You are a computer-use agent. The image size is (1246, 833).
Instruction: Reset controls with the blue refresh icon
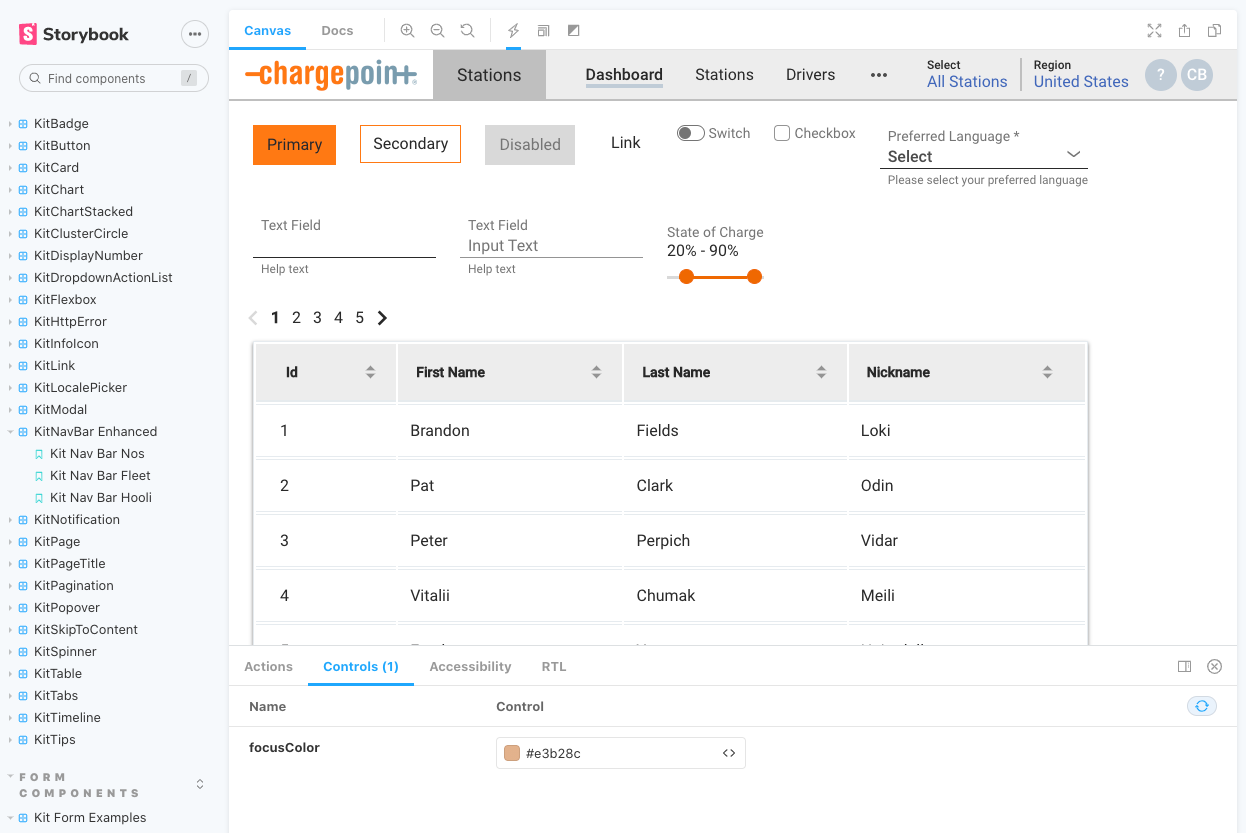click(x=1202, y=706)
